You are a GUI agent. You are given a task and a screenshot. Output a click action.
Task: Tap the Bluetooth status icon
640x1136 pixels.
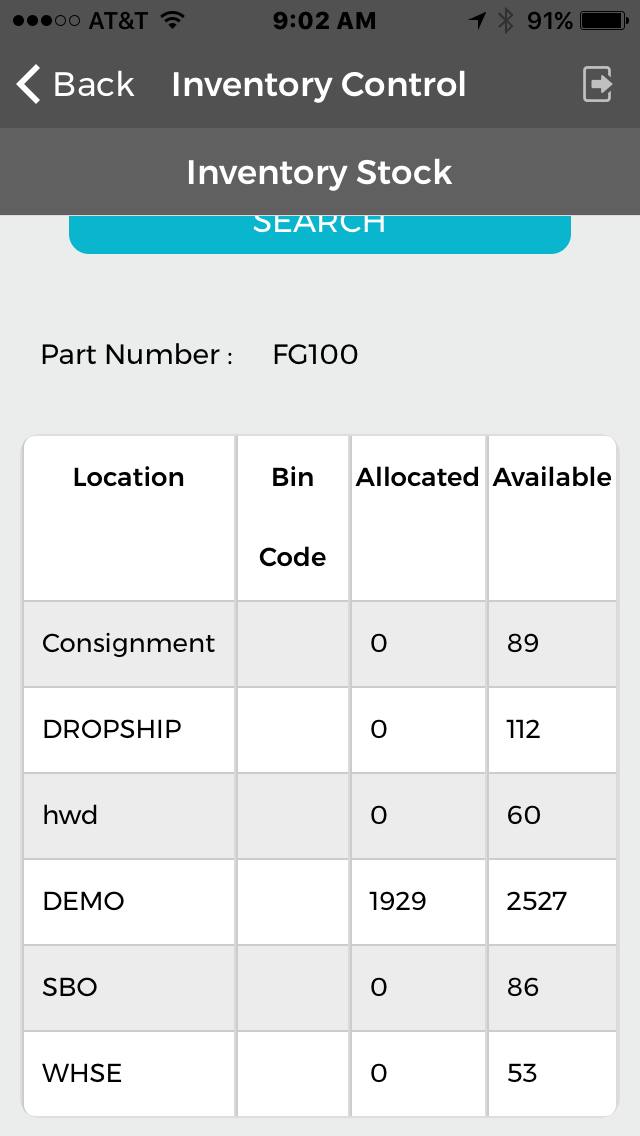pos(505,21)
